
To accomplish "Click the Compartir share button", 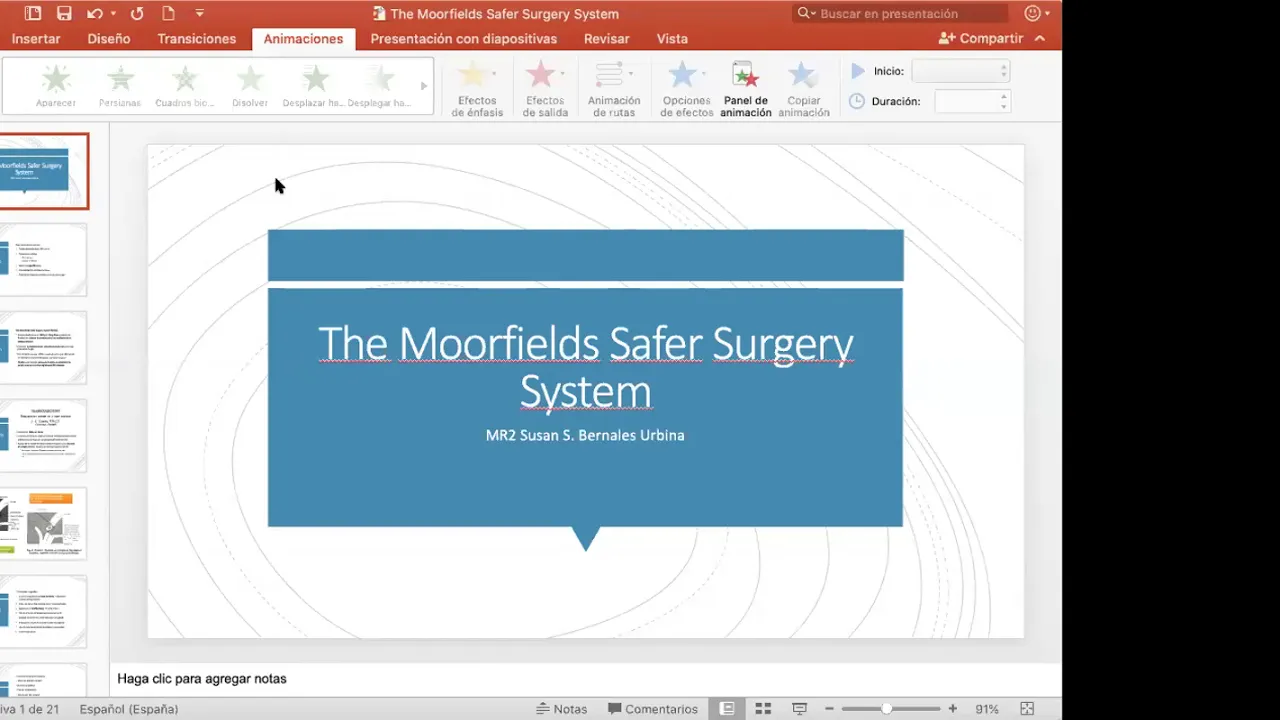I will coord(981,39).
